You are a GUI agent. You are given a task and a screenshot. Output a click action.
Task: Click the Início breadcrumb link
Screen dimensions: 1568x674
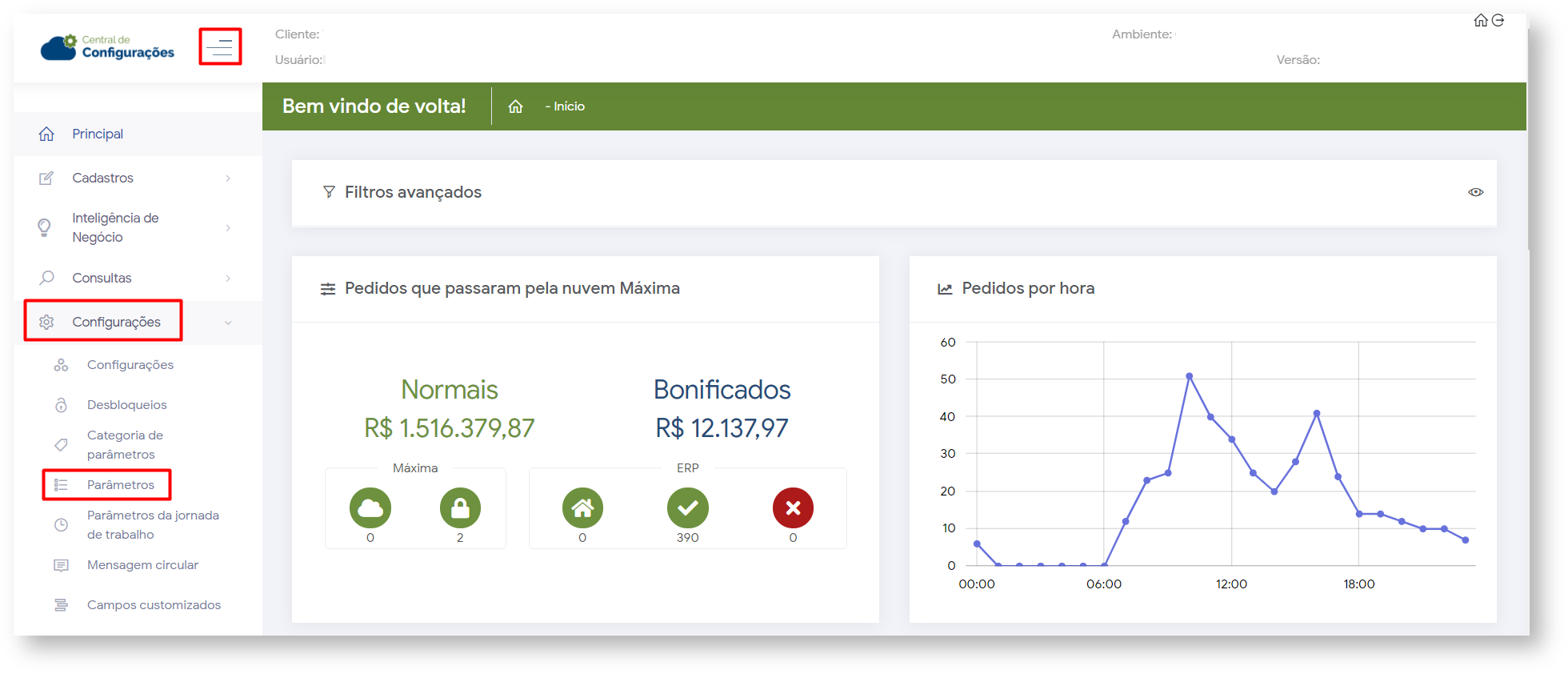coord(569,106)
